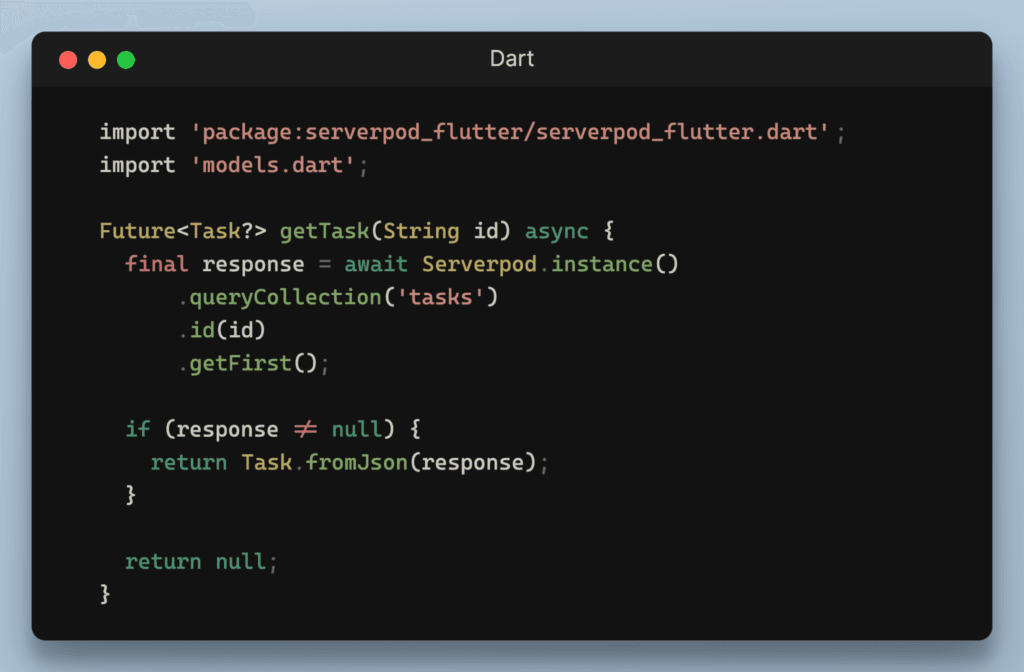Click the getFirst method call
The image size is (1024, 672).
(x=240, y=363)
